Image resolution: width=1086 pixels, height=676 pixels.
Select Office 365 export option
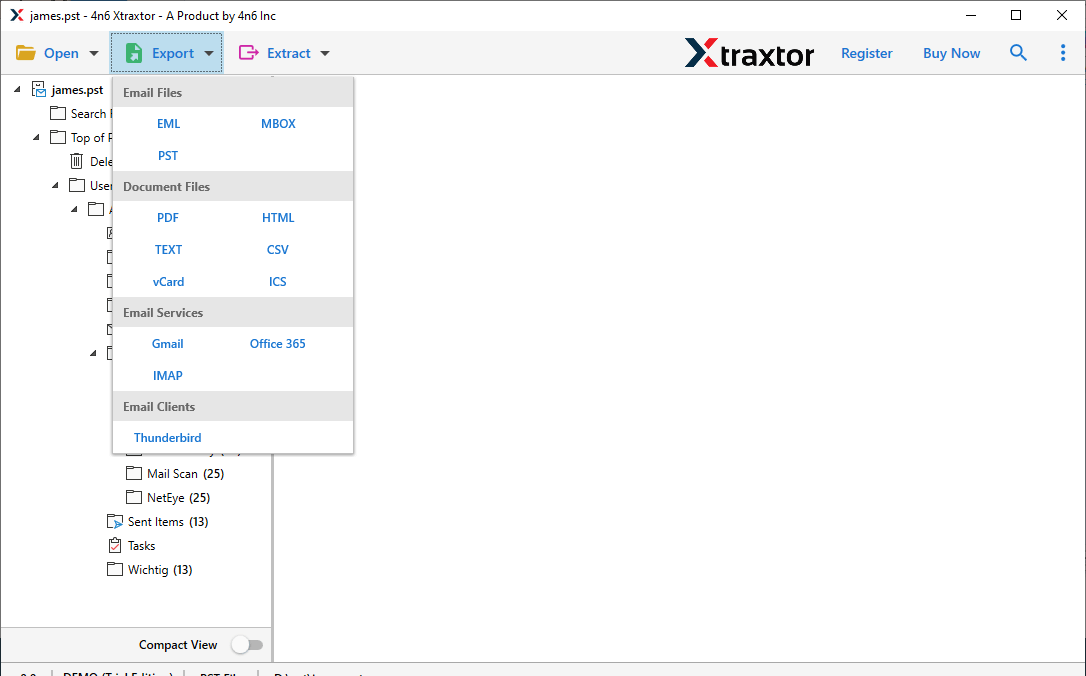(x=277, y=344)
